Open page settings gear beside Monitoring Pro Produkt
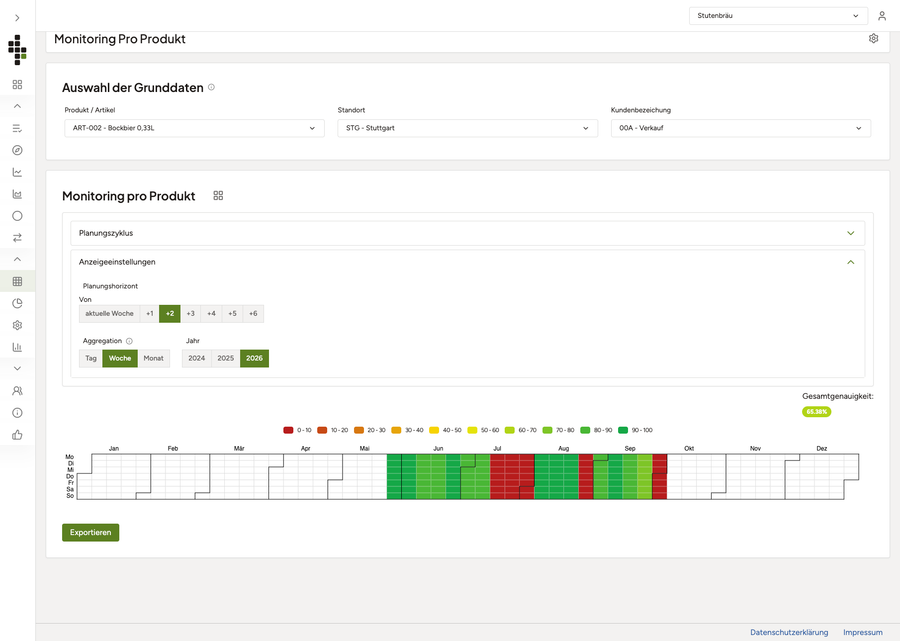 point(873,38)
